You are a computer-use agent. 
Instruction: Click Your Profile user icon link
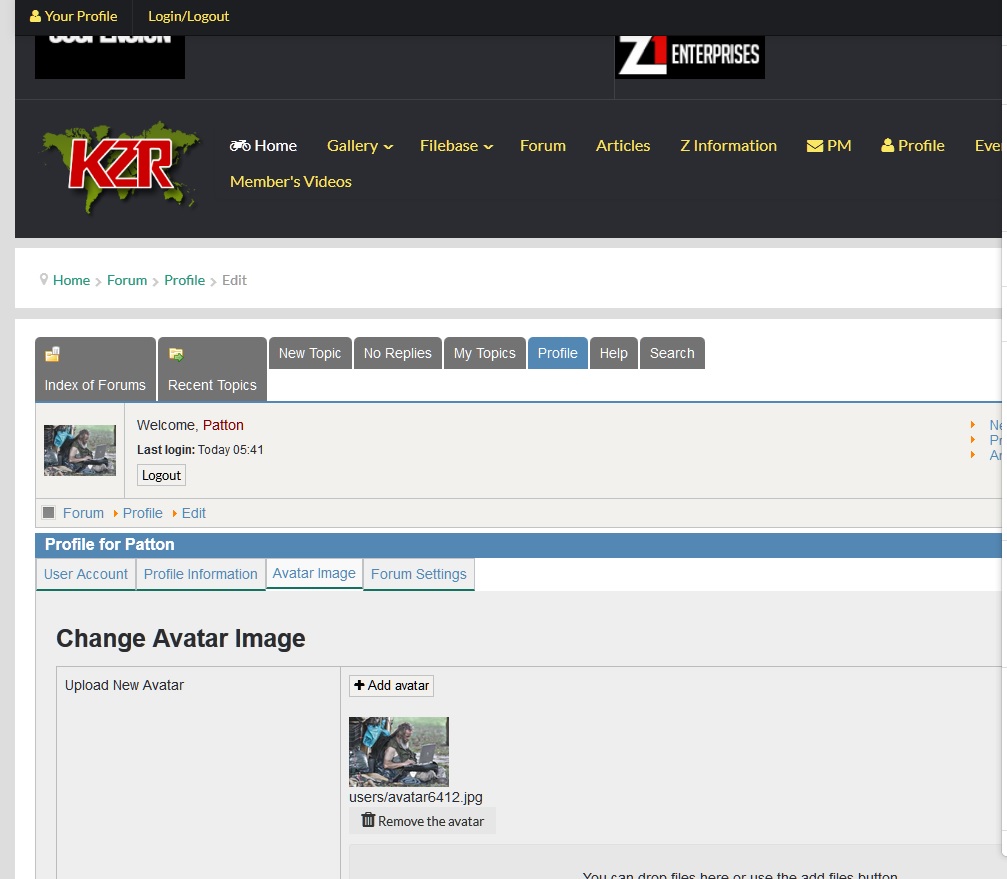(x=36, y=17)
